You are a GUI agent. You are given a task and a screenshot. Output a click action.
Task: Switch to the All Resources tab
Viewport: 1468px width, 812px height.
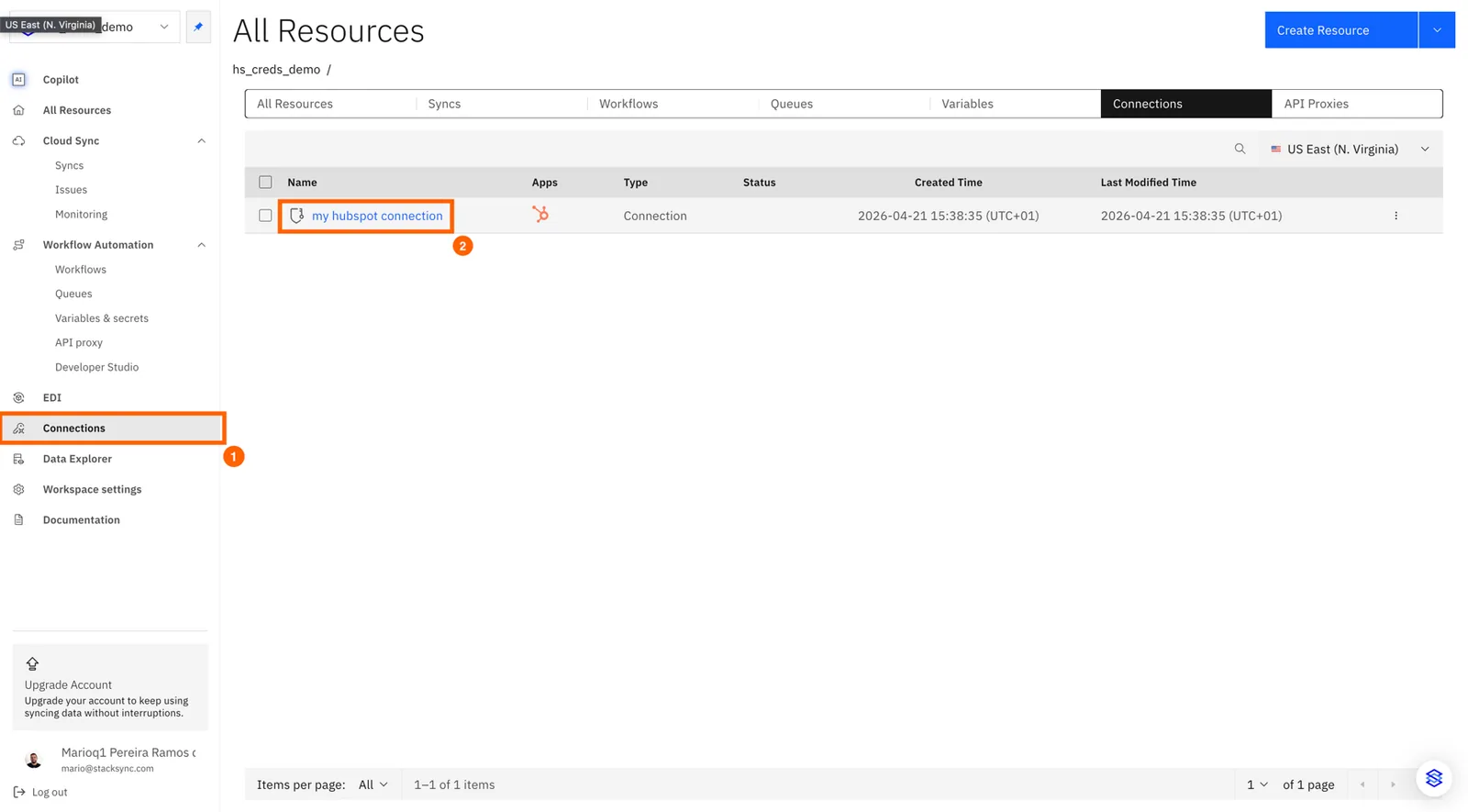330,104
